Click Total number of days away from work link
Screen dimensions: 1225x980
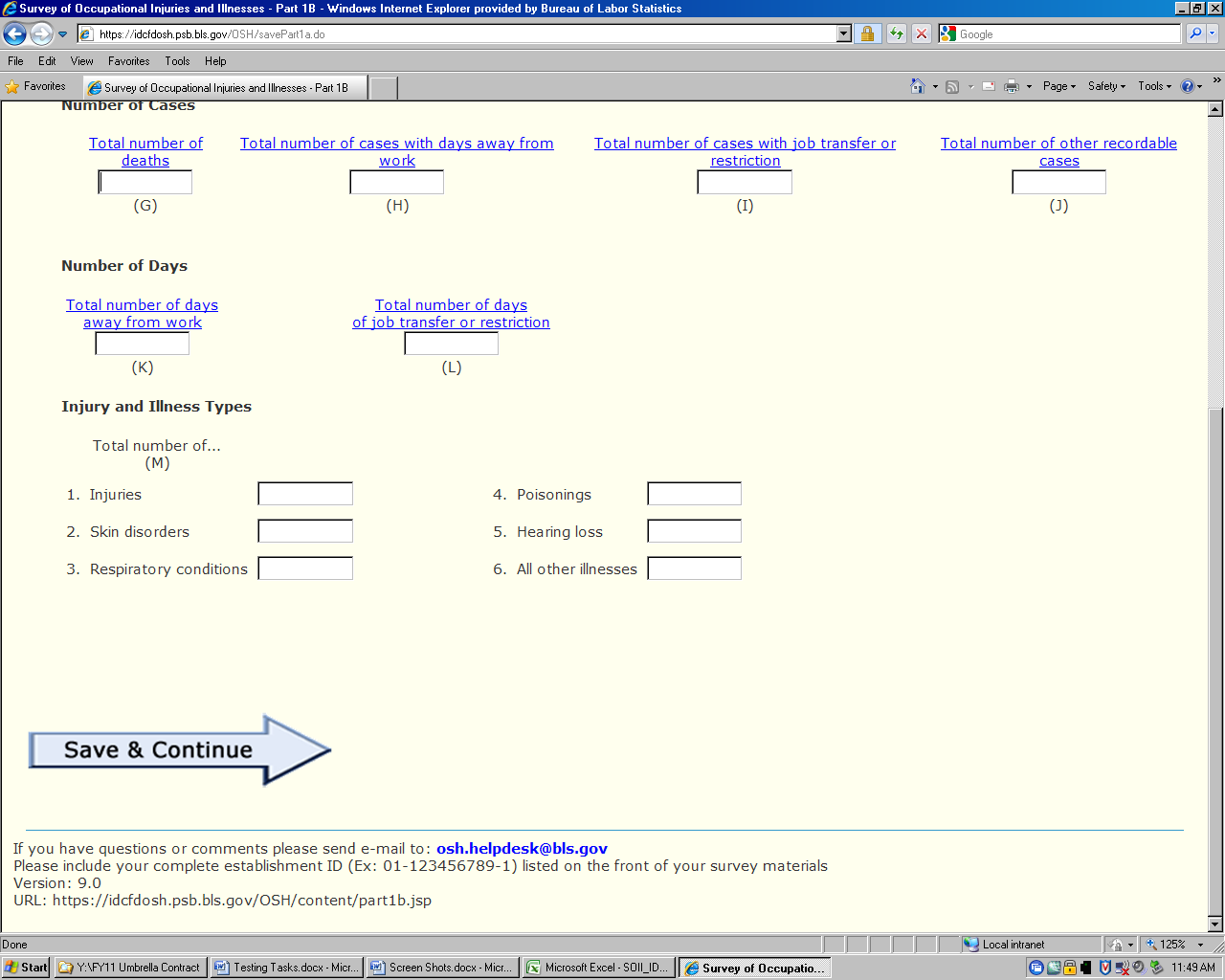pyautogui.click(x=142, y=314)
